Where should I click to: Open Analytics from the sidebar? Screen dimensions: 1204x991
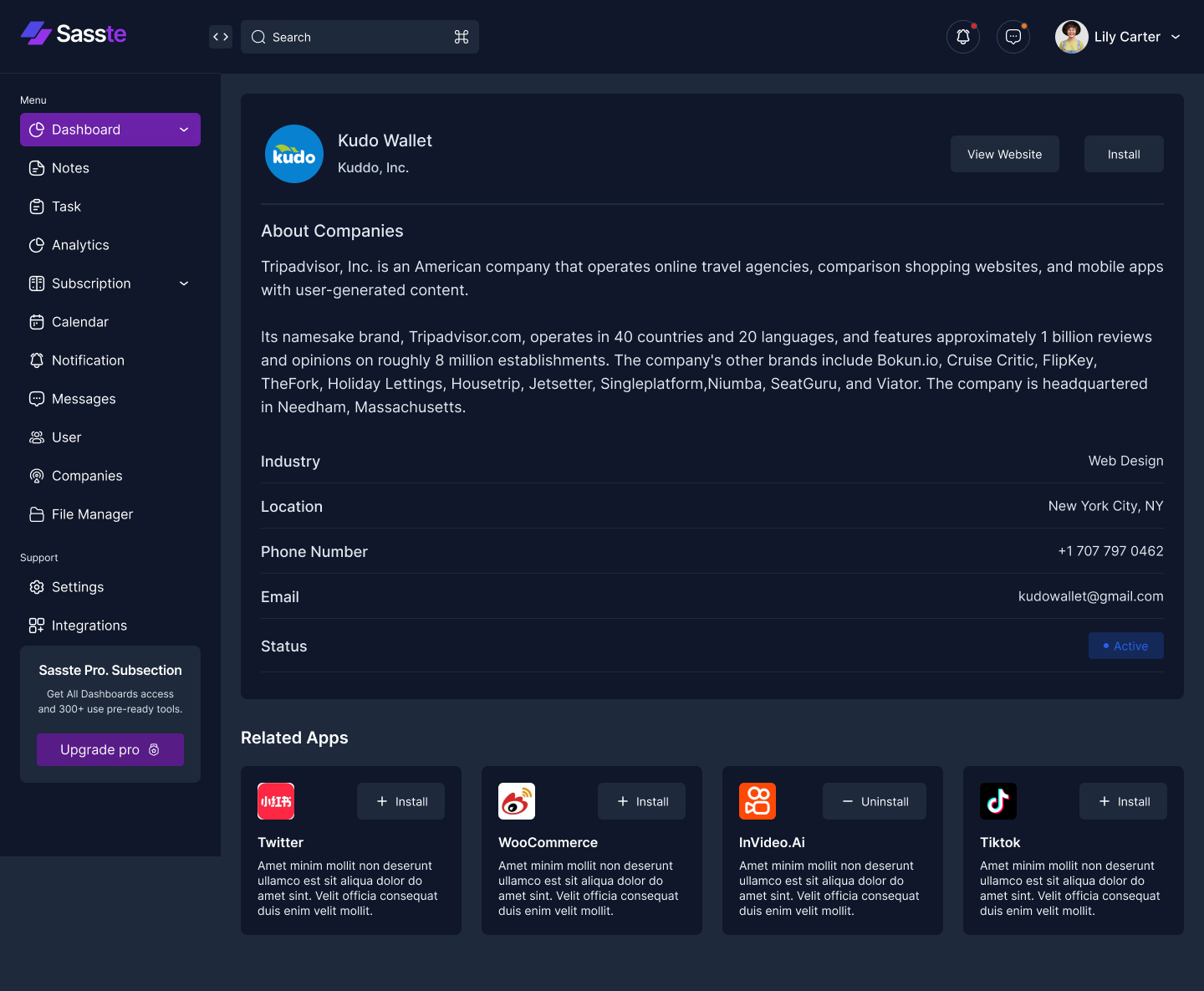110,245
